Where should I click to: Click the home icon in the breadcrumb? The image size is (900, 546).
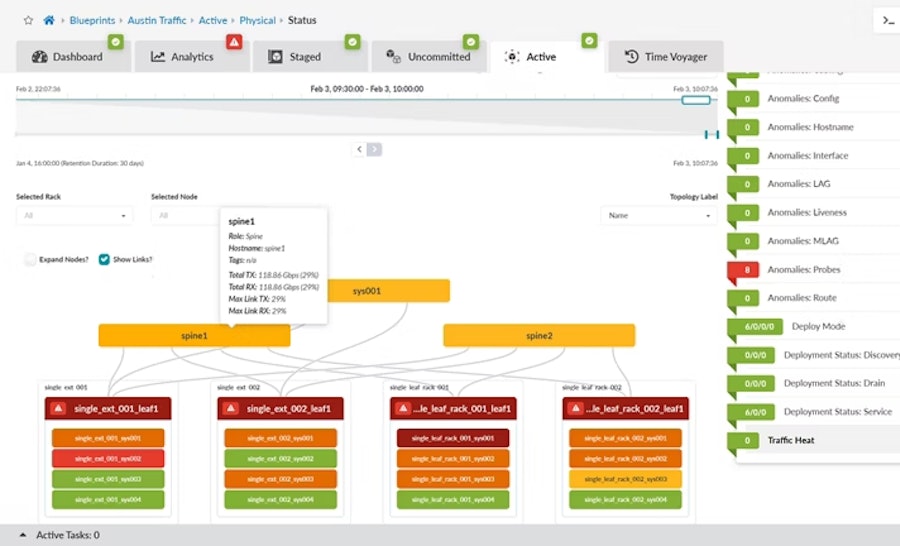tap(48, 20)
